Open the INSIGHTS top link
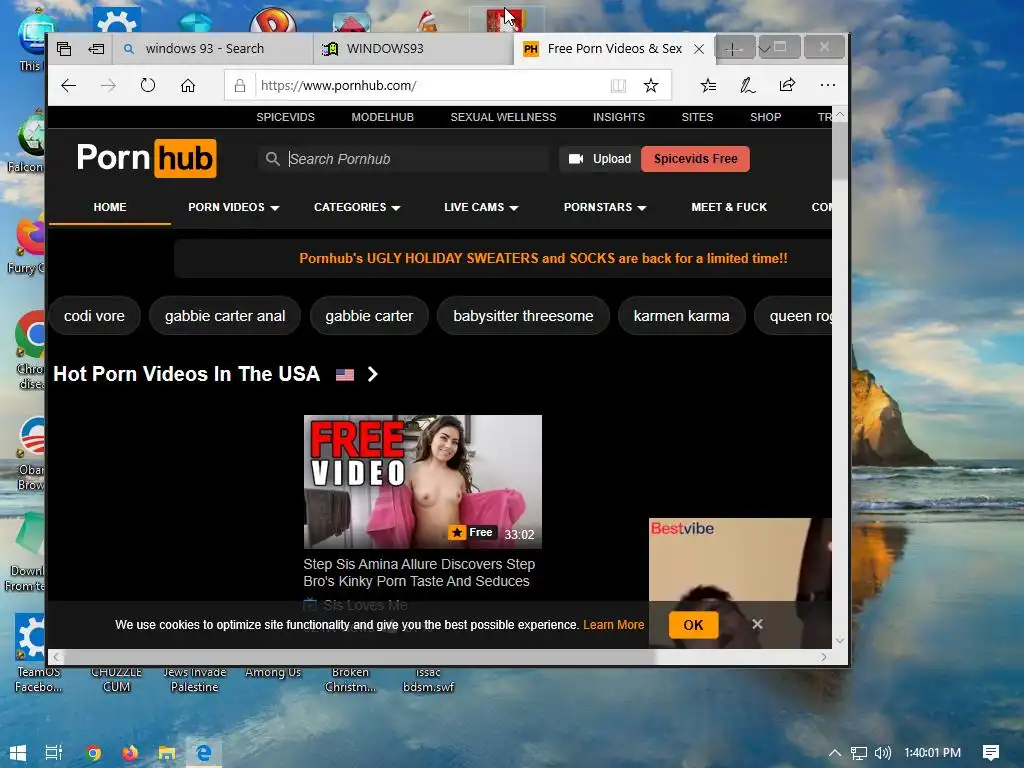 pyautogui.click(x=618, y=117)
